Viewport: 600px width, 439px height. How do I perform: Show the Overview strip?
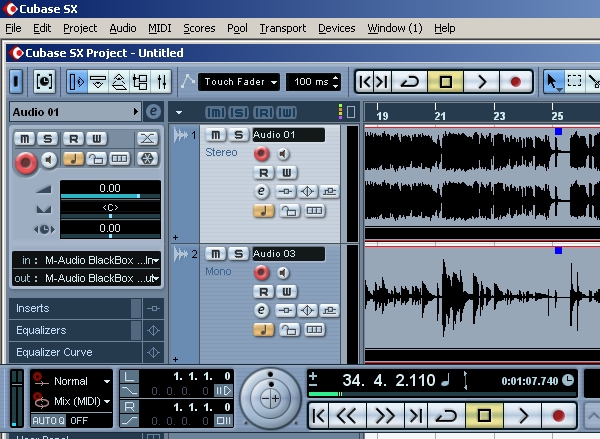tap(119, 82)
